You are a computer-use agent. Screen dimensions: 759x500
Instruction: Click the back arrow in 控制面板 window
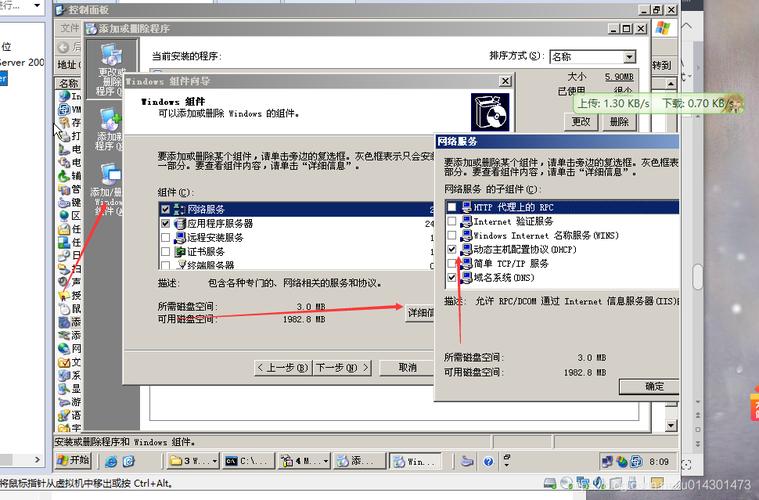[63, 47]
